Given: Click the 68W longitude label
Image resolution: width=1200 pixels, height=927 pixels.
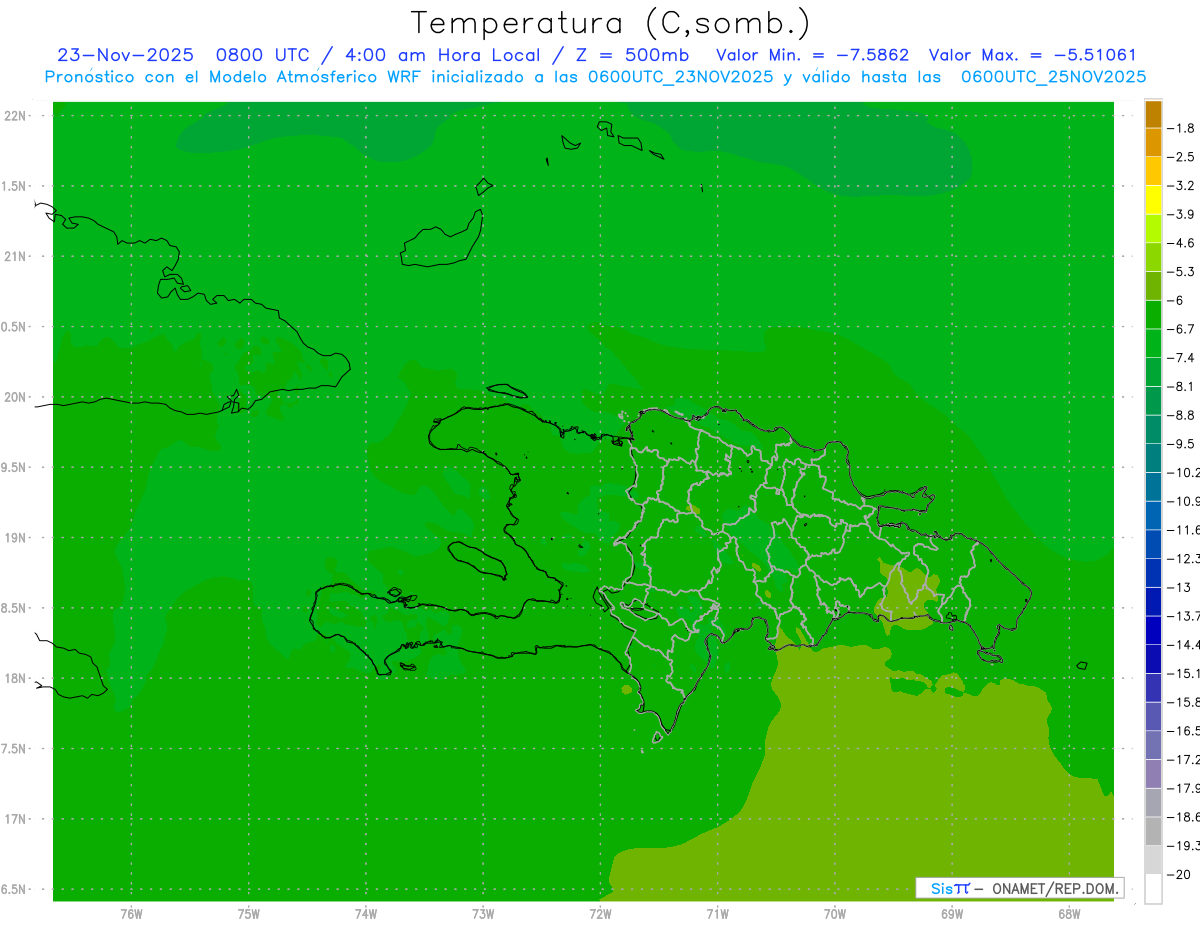Looking at the screenshot, I should click(1069, 914).
